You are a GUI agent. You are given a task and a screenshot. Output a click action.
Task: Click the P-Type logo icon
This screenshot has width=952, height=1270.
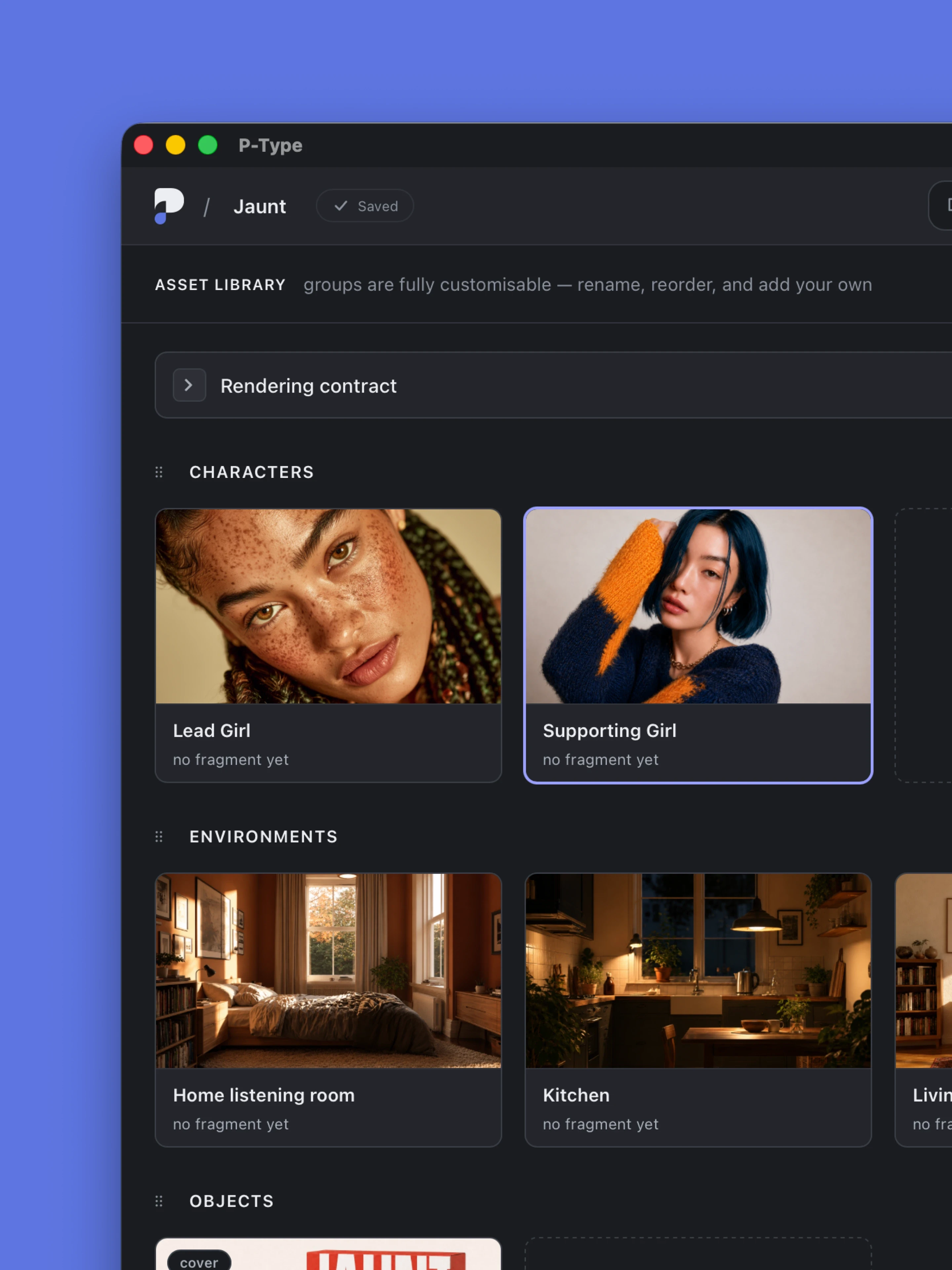169,205
